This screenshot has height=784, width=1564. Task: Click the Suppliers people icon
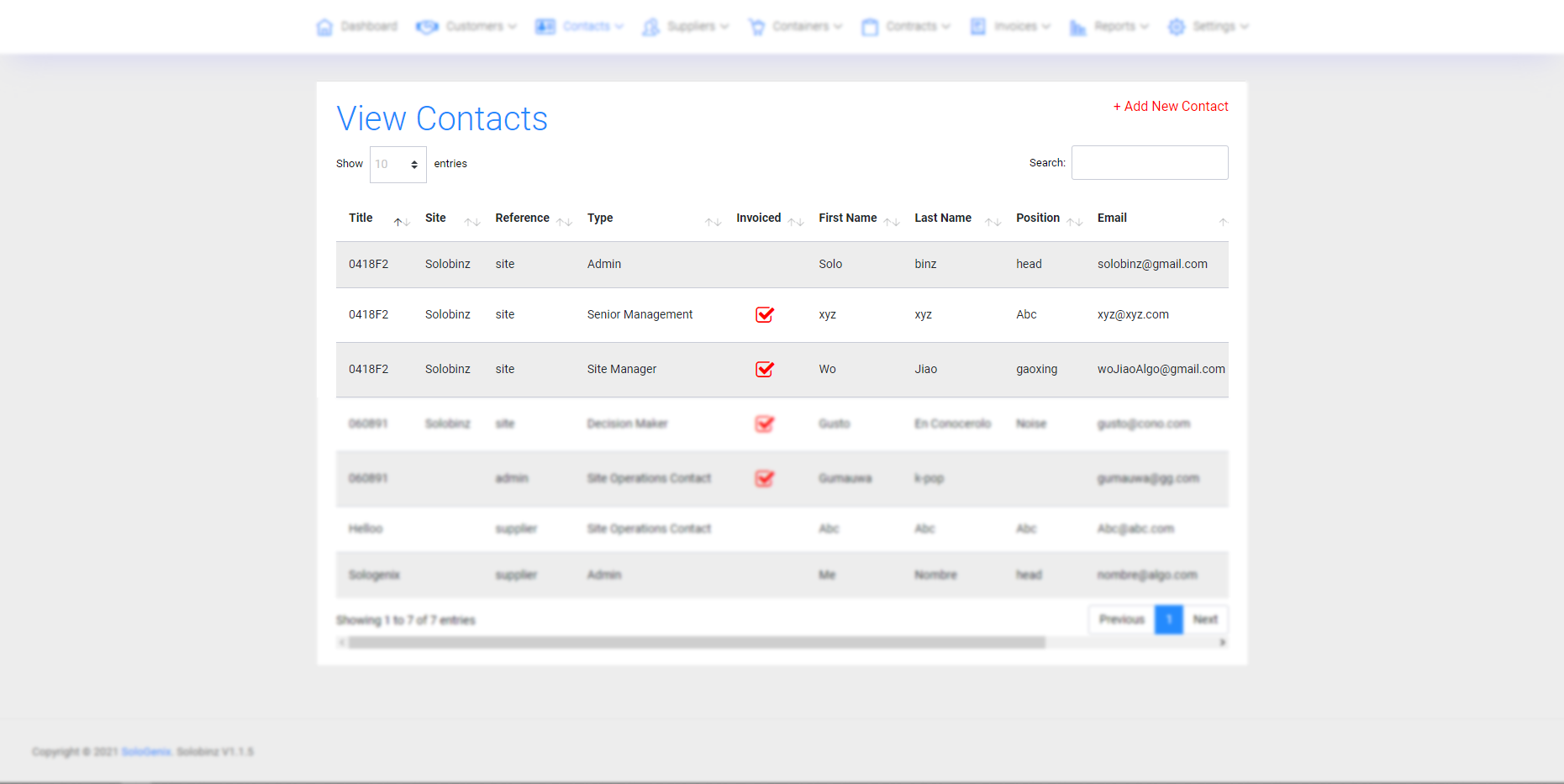coord(650,27)
